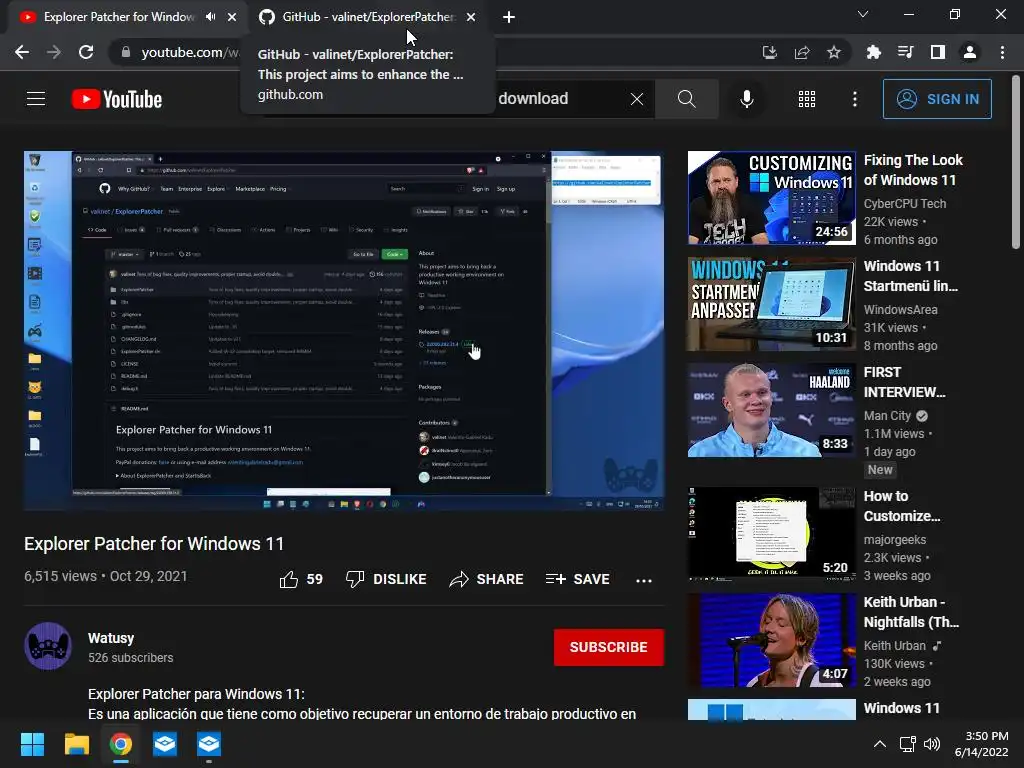
Task: Open Windows 11 Startmenü video thumbnail
Action: click(x=771, y=304)
